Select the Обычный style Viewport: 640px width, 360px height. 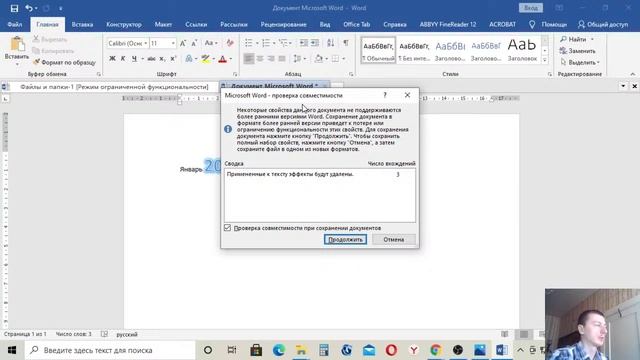[x=378, y=51]
